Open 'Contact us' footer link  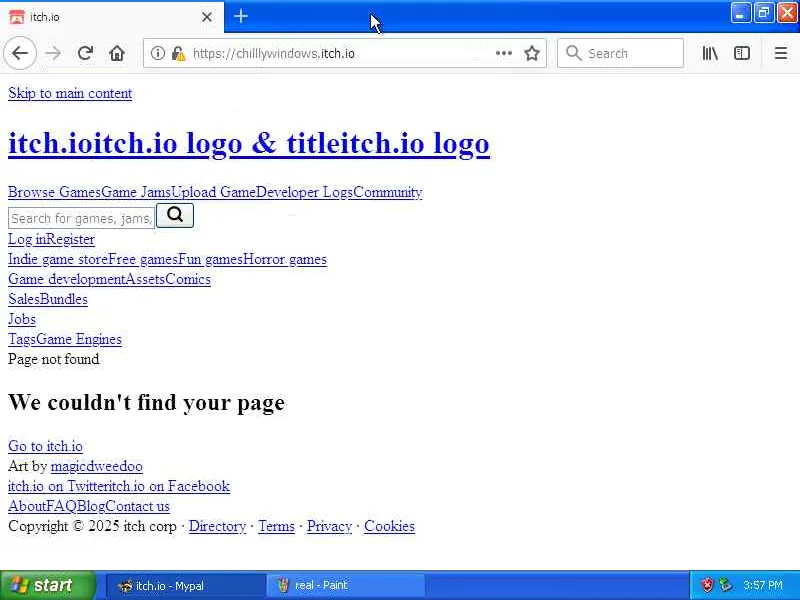(x=138, y=506)
